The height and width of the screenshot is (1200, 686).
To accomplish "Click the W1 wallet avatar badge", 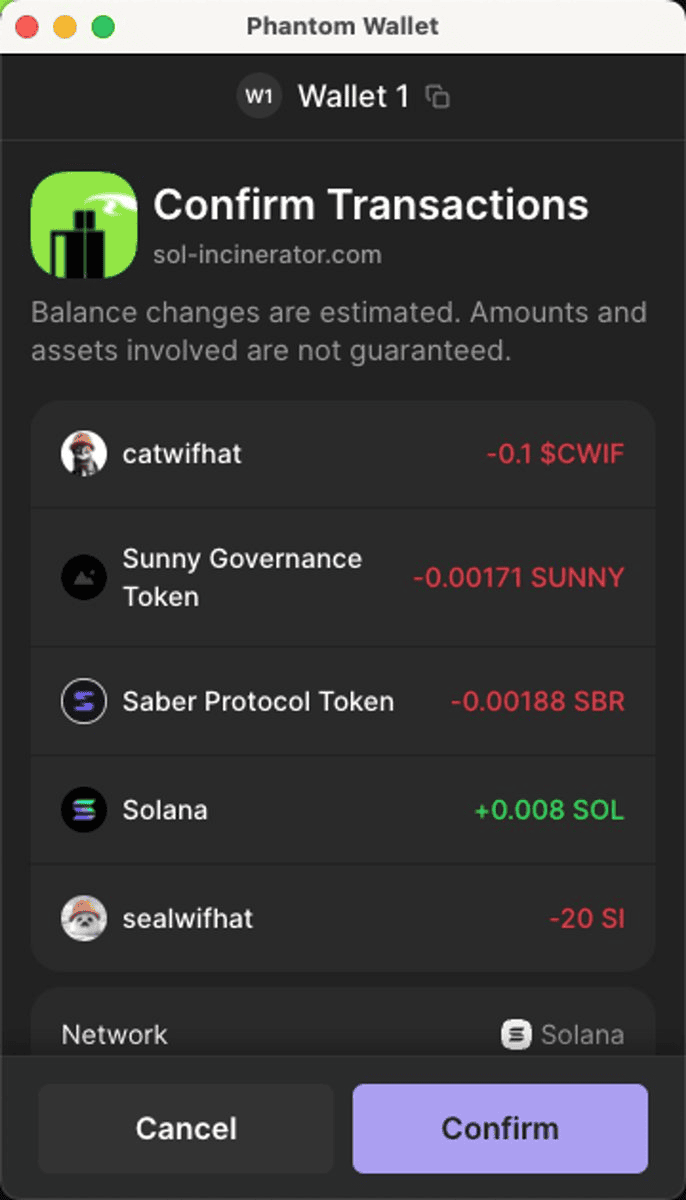I will [x=258, y=96].
